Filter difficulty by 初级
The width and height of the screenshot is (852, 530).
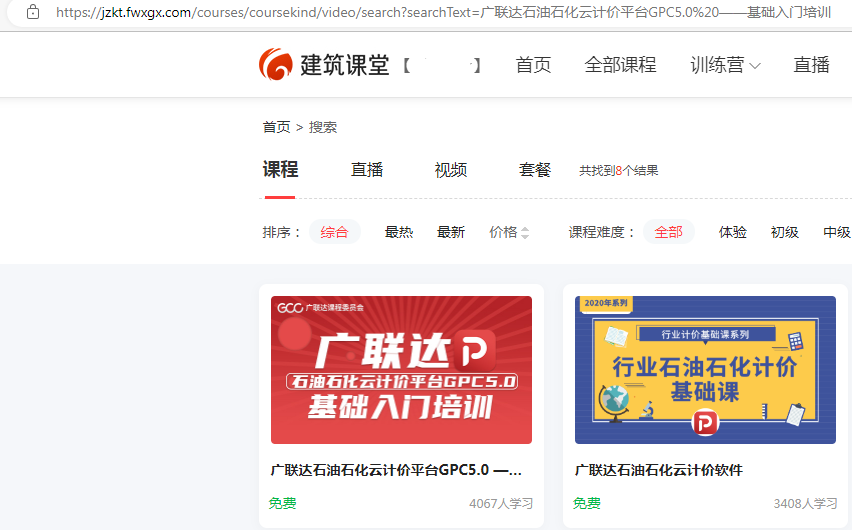pyautogui.click(x=785, y=232)
